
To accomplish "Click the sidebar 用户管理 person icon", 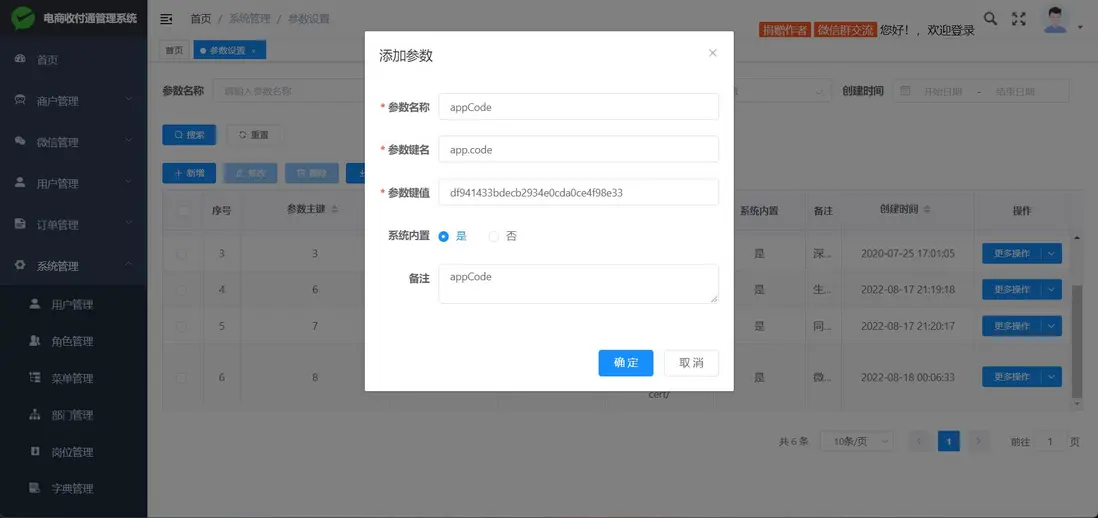I will tap(20, 183).
